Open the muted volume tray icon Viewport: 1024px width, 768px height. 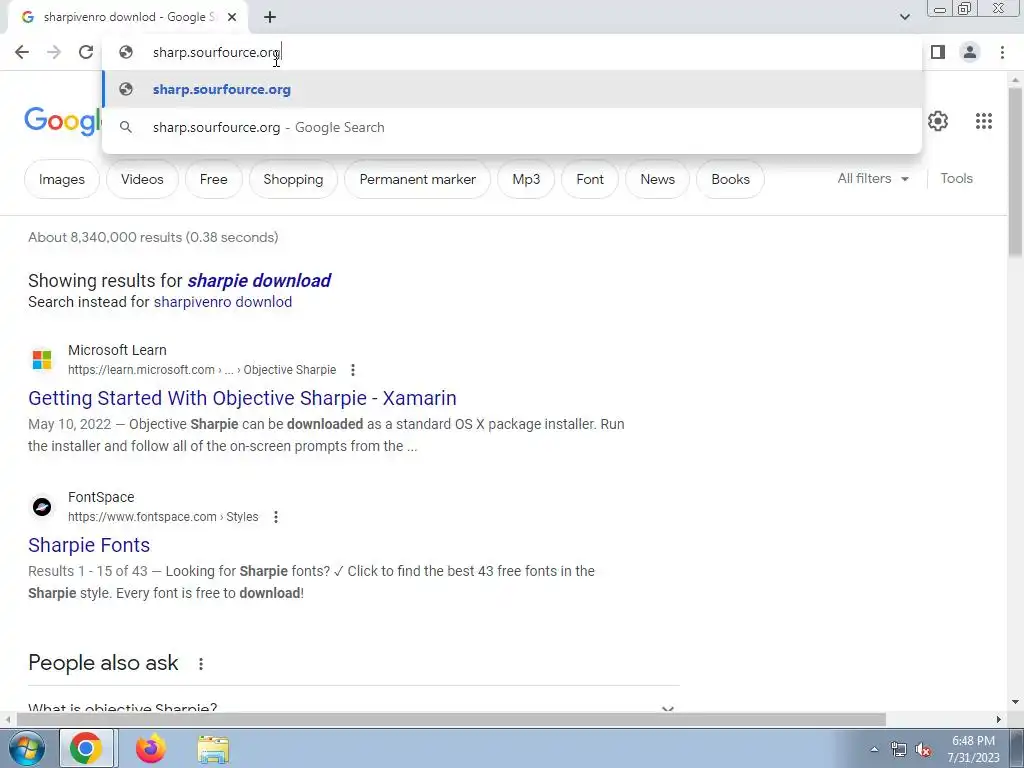tap(923, 749)
